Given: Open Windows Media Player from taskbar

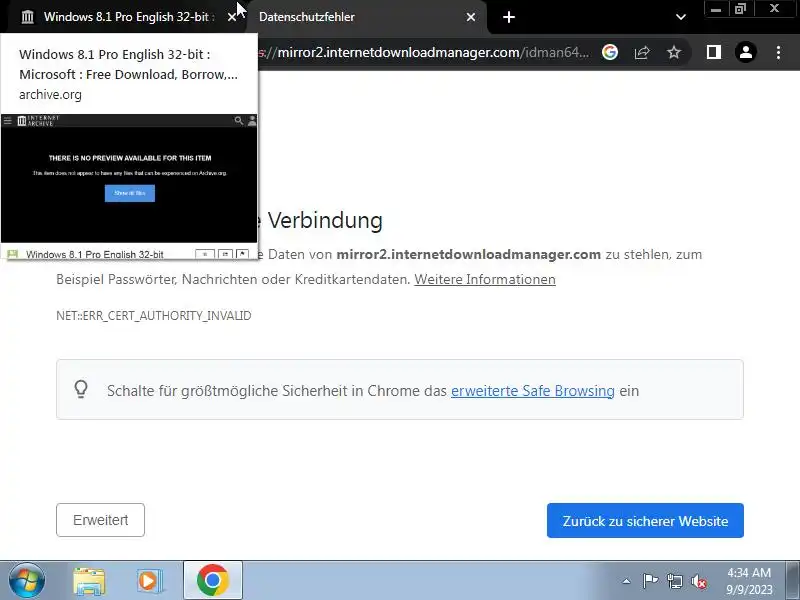Looking at the screenshot, I should (149, 581).
